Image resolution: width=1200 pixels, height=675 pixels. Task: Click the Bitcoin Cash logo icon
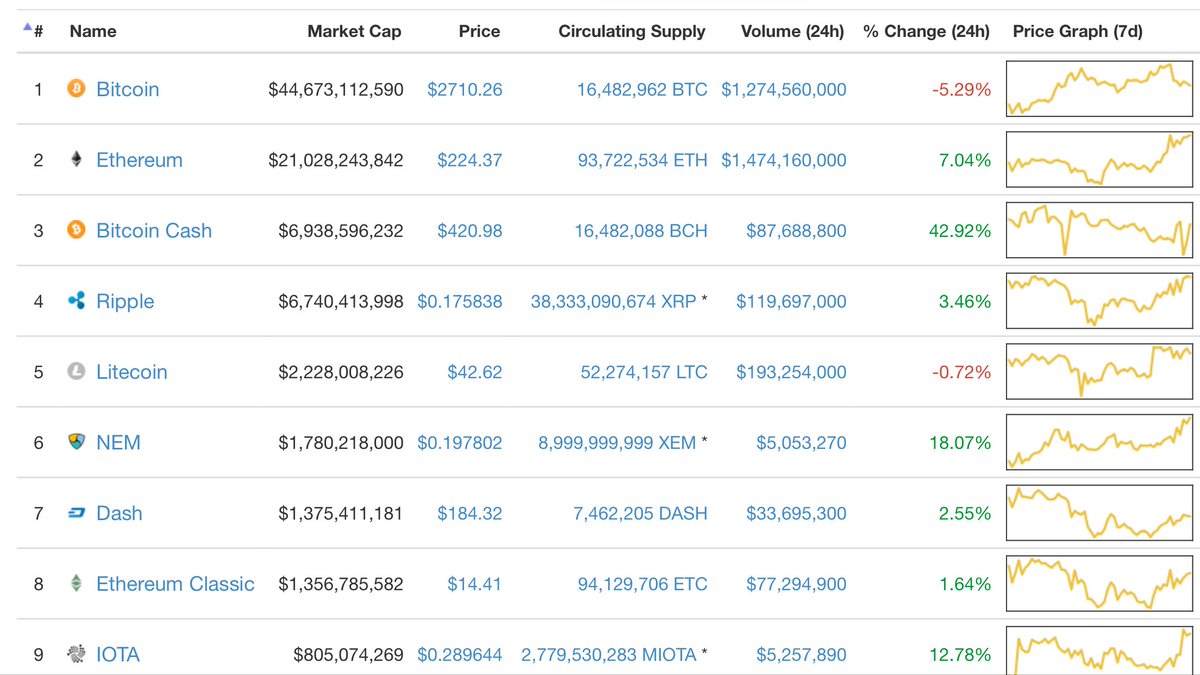click(76, 231)
